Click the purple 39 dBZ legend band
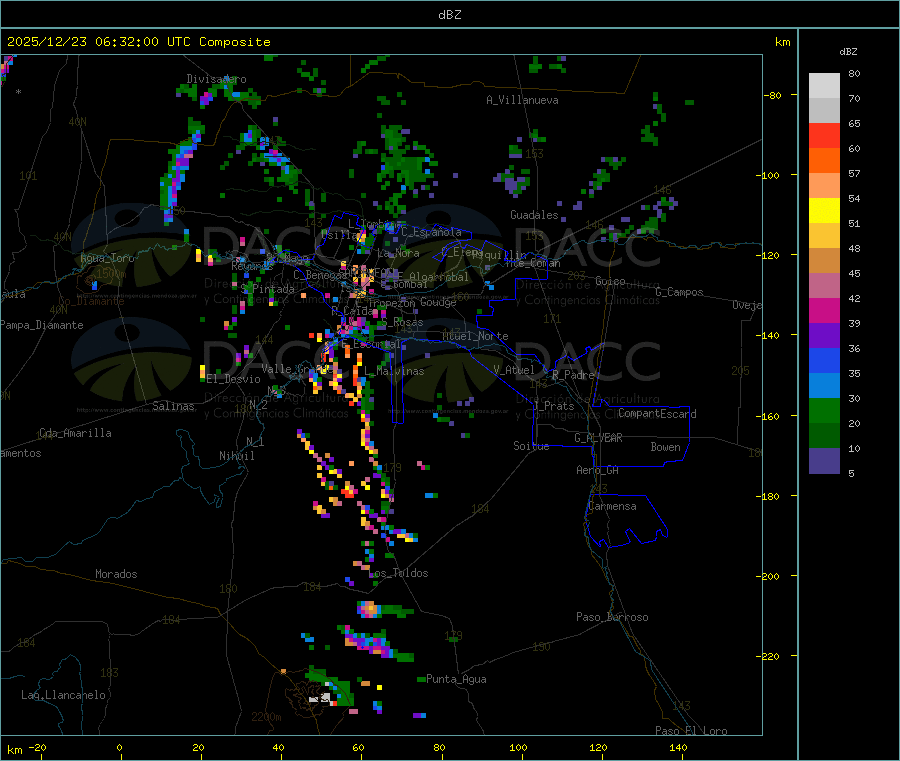Image resolution: width=900 pixels, height=761 pixels. (824, 336)
